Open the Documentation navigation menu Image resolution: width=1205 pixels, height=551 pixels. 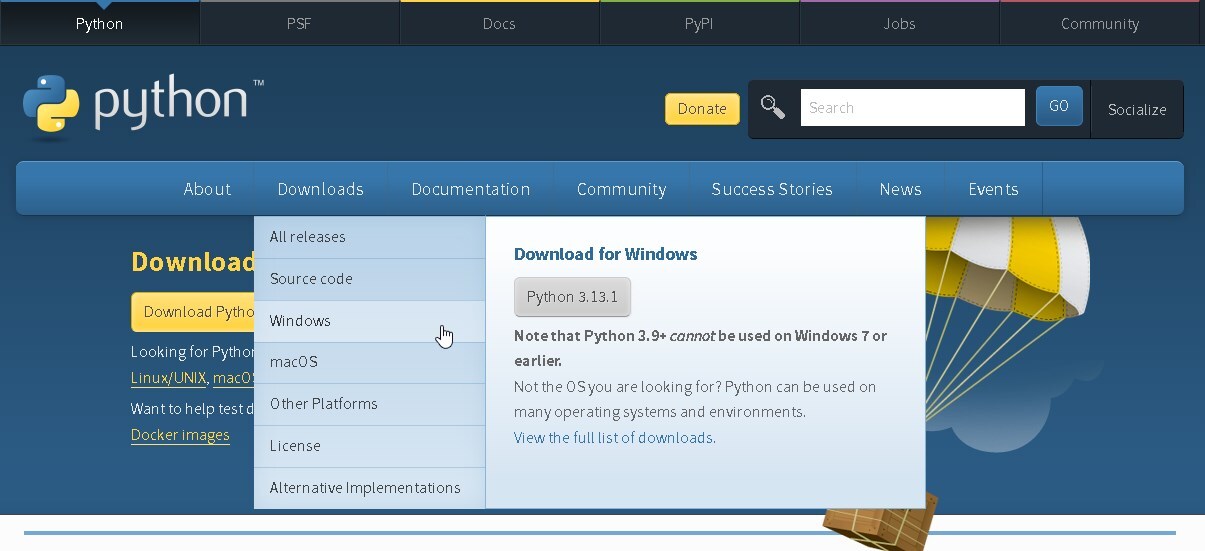(471, 189)
